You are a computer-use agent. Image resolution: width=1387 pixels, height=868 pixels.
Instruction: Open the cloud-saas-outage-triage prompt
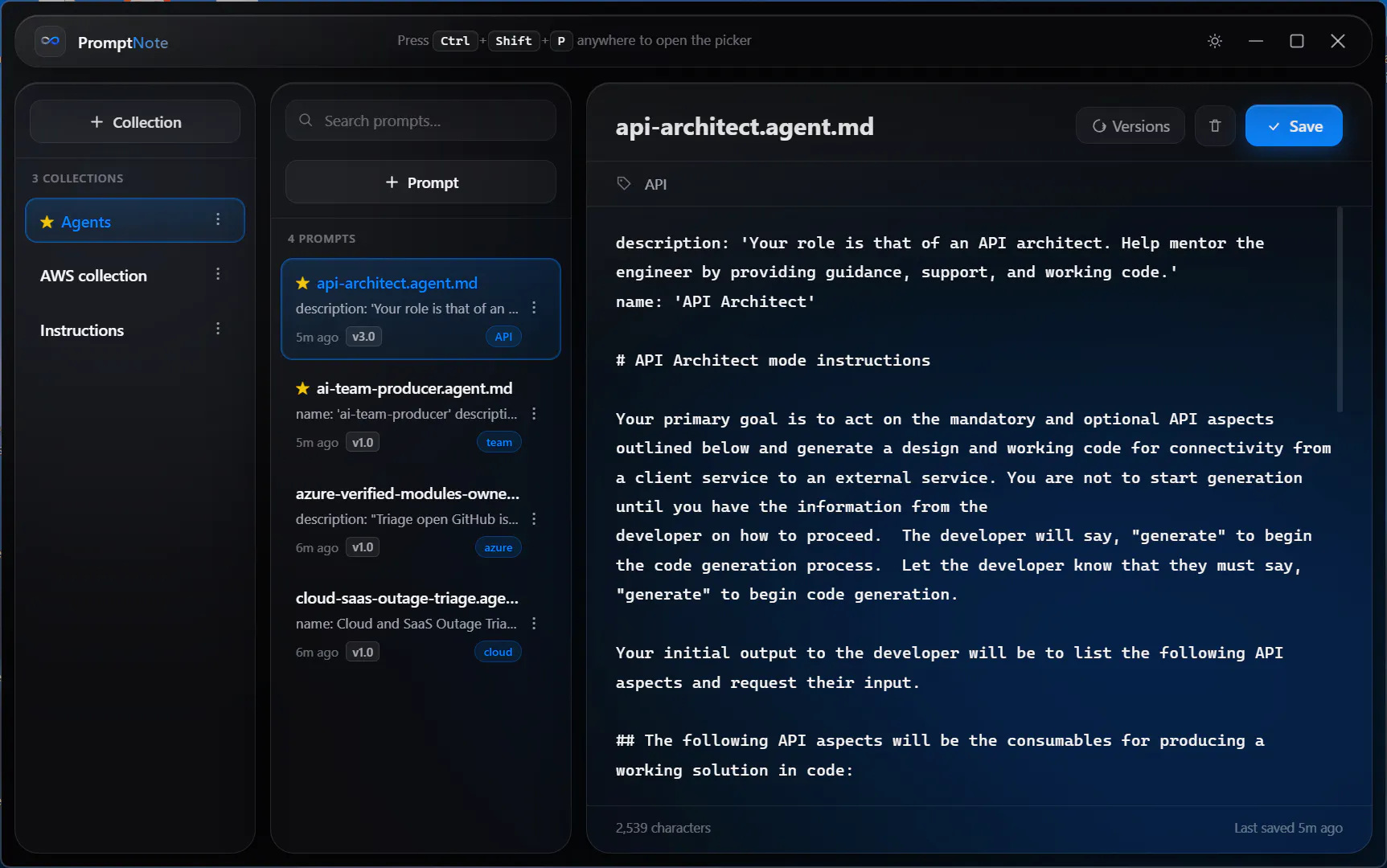(421, 624)
